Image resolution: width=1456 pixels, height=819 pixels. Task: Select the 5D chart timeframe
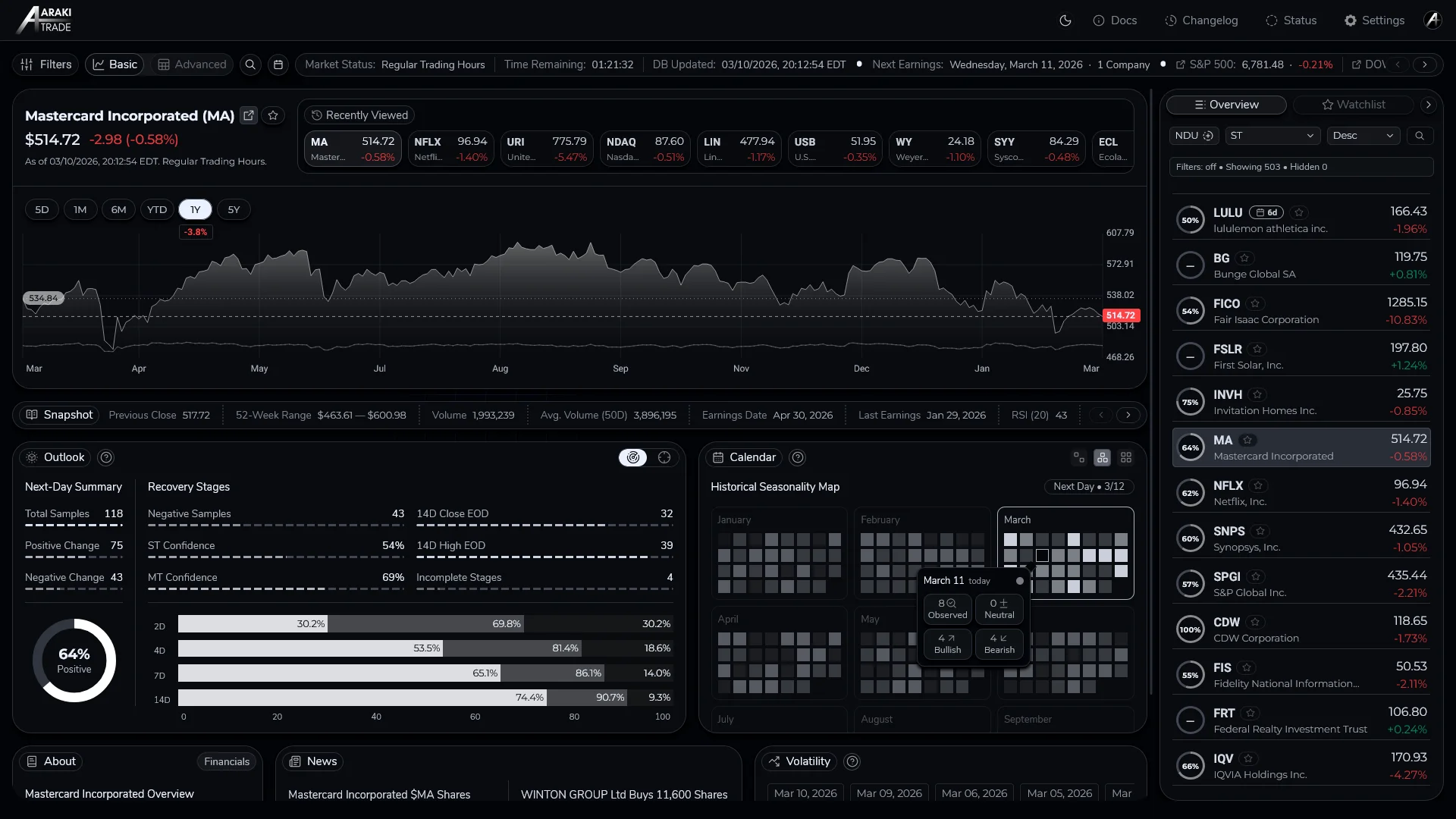tap(42, 209)
